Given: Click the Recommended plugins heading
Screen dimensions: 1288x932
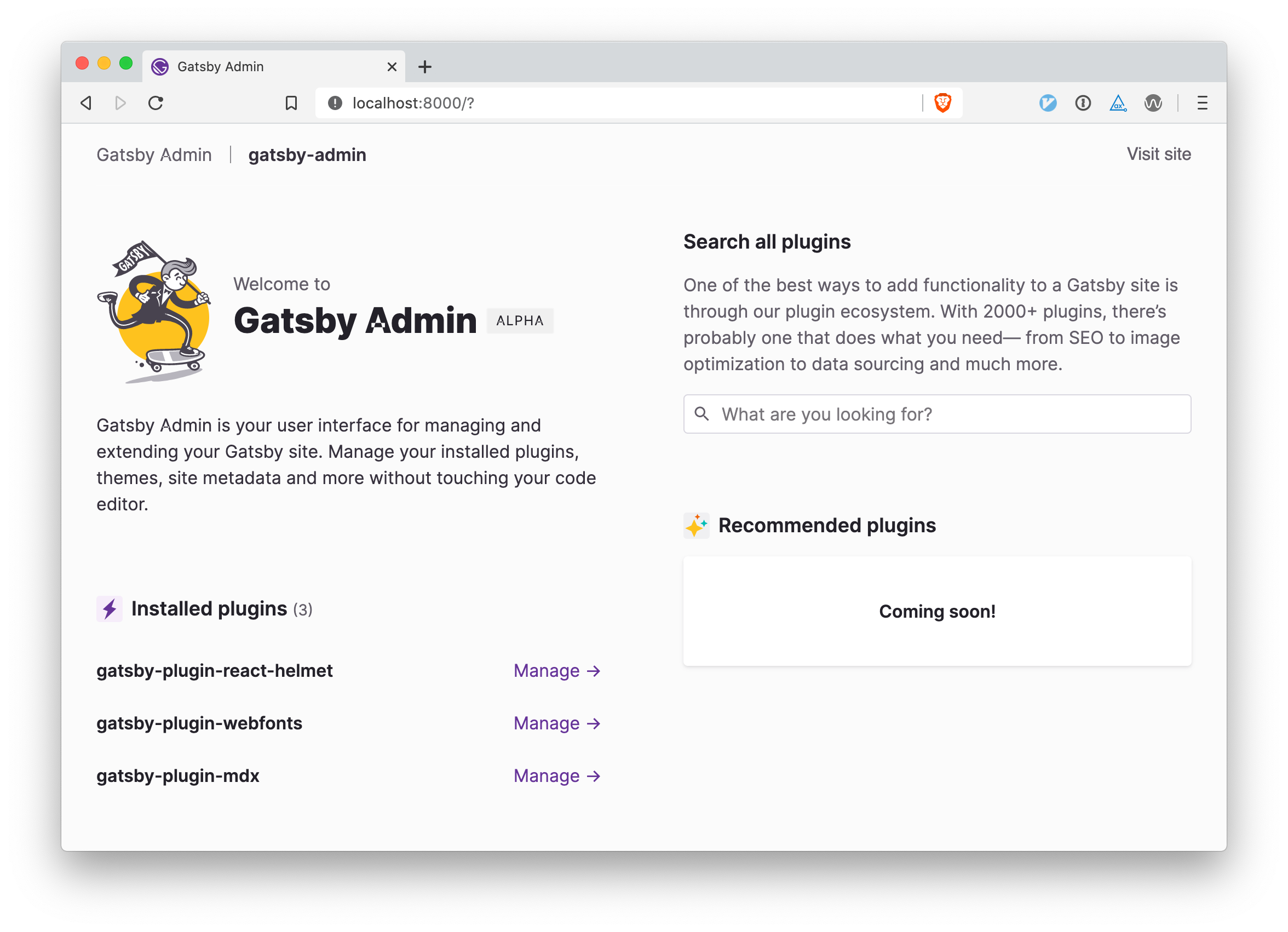Looking at the screenshot, I should pyautogui.click(x=827, y=525).
